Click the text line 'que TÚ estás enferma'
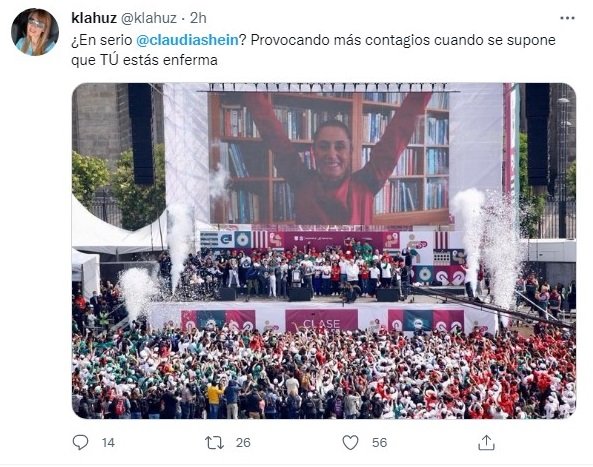The height and width of the screenshot is (467, 593). pyautogui.click(x=144, y=60)
